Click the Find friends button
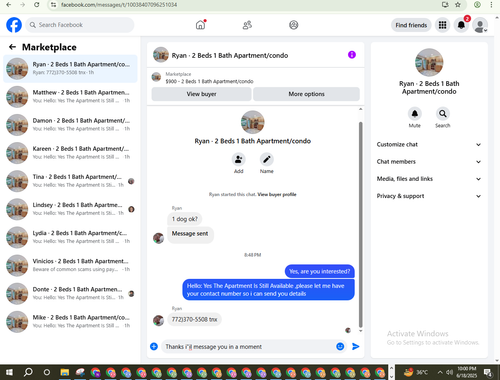 [411, 25]
